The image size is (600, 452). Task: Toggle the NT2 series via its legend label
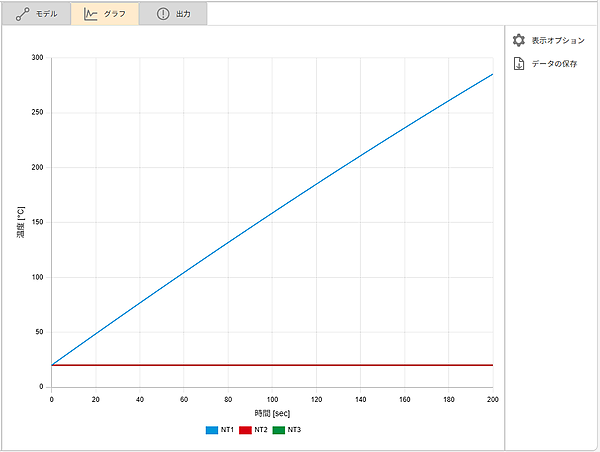click(261, 430)
